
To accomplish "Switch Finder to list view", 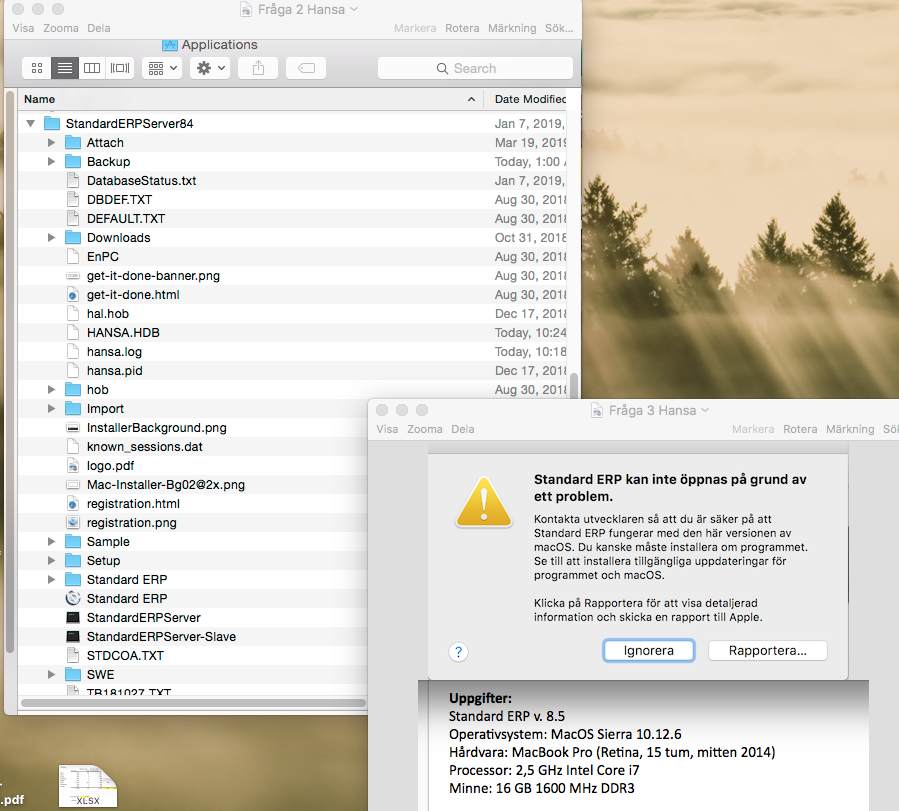I will click(65, 68).
